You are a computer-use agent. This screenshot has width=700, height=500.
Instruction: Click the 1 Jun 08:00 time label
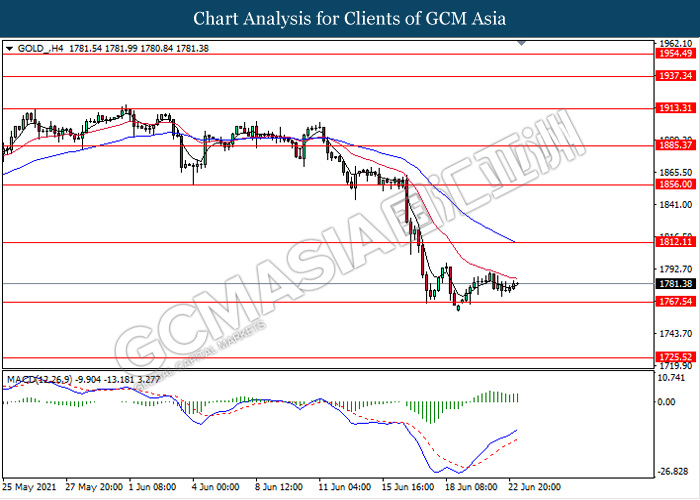click(x=152, y=487)
